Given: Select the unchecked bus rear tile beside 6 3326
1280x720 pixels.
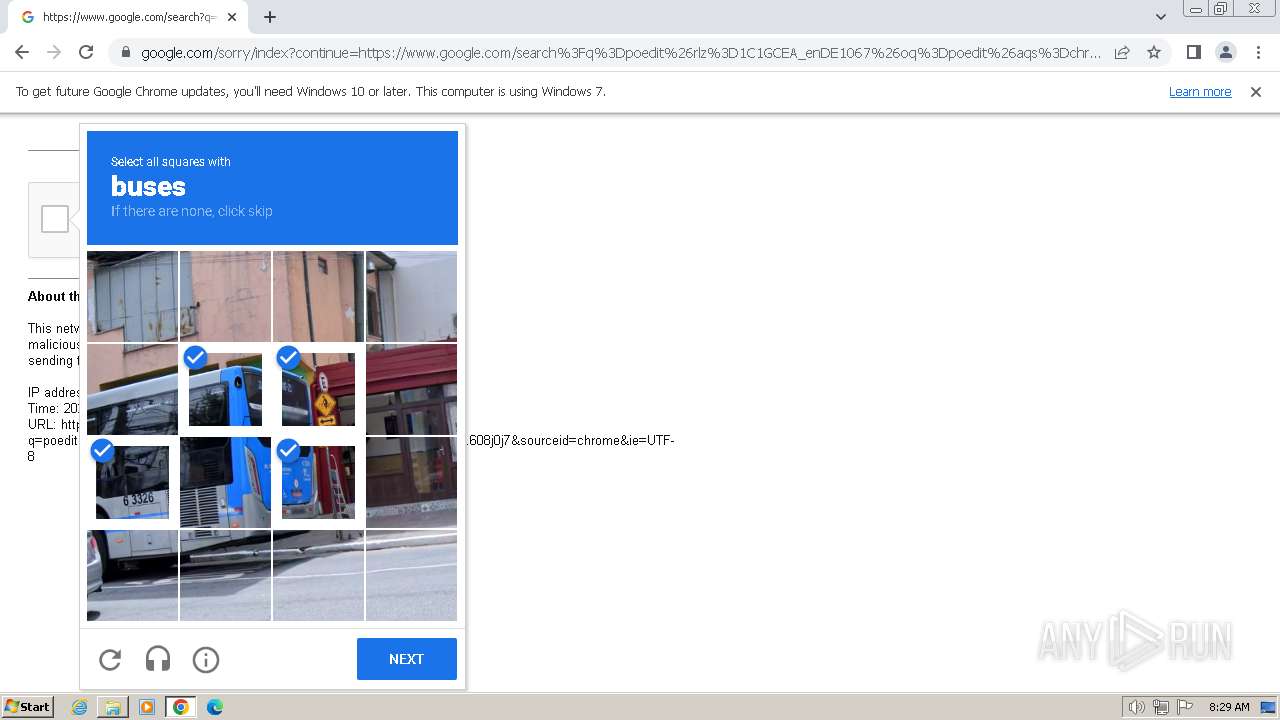Looking at the screenshot, I should pyautogui.click(x=225, y=482).
